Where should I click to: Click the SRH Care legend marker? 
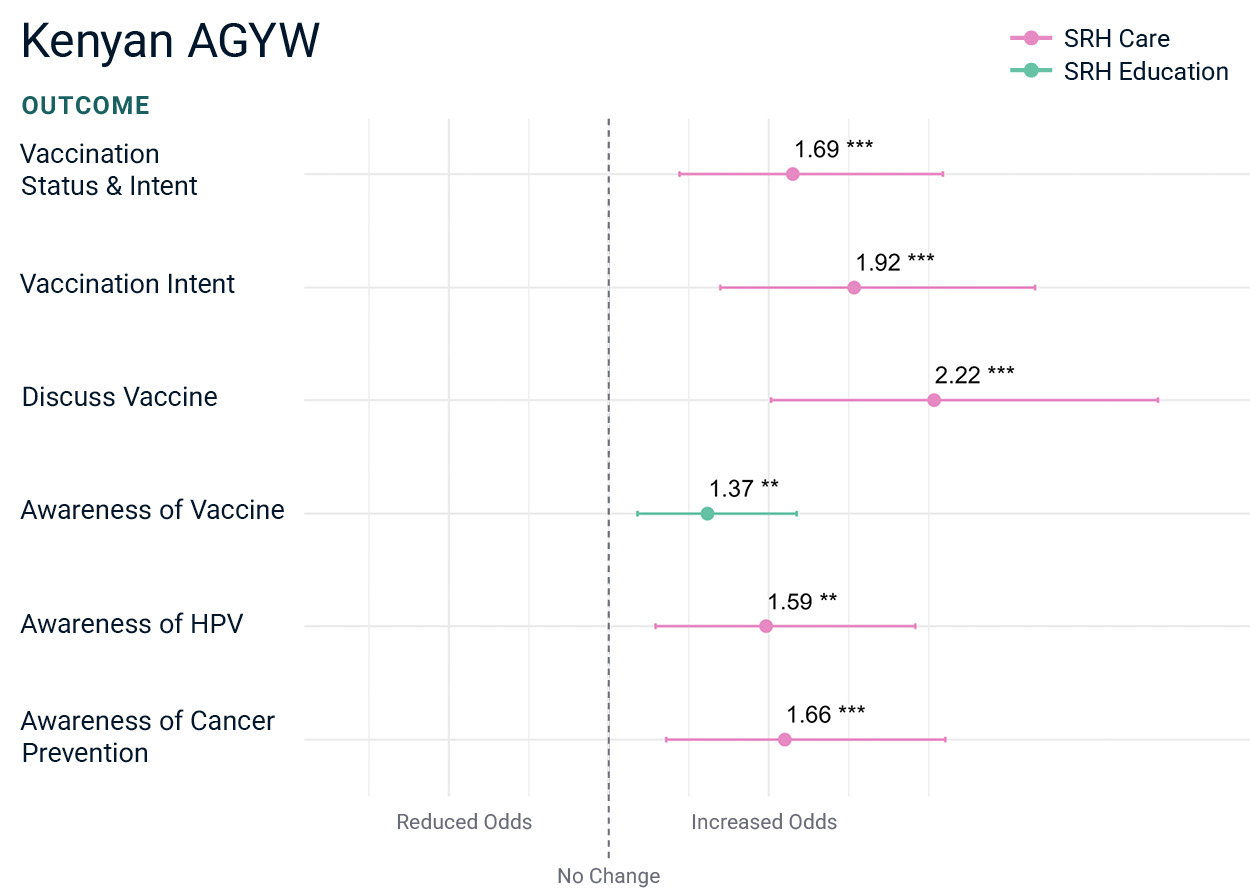point(1031,39)
